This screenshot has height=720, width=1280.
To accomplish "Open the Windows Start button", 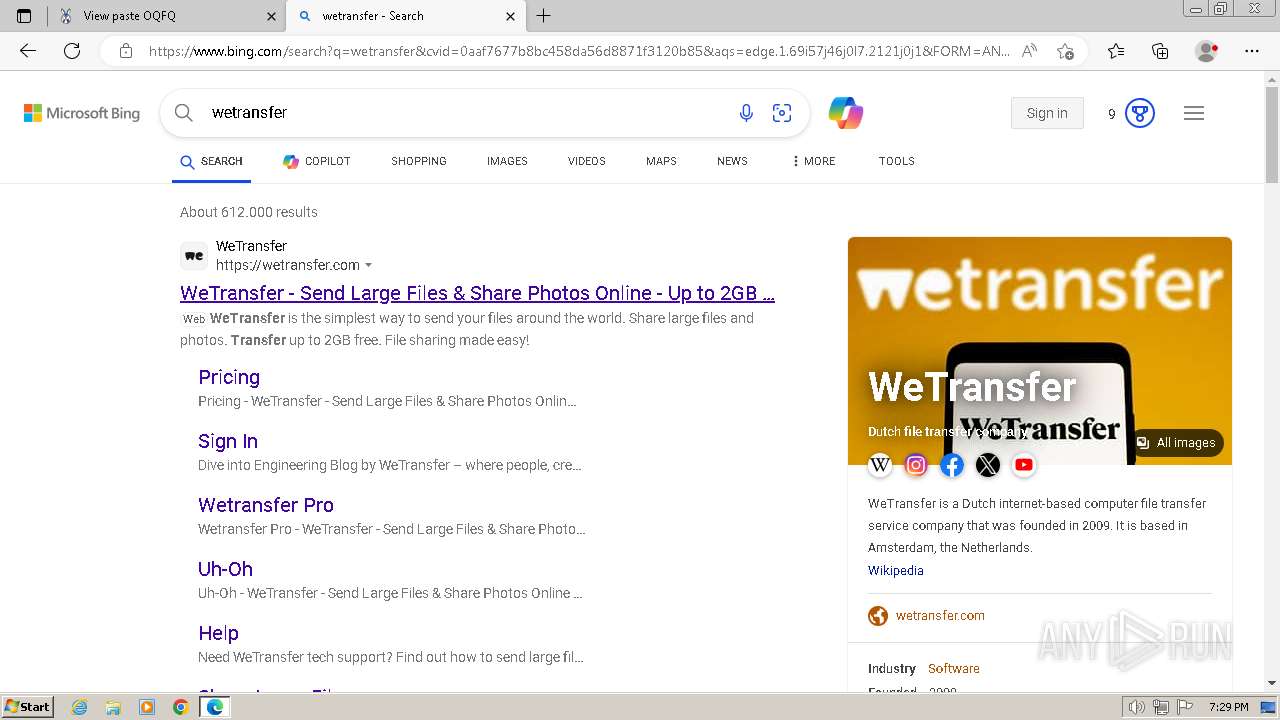I will (x=27, y=707).
